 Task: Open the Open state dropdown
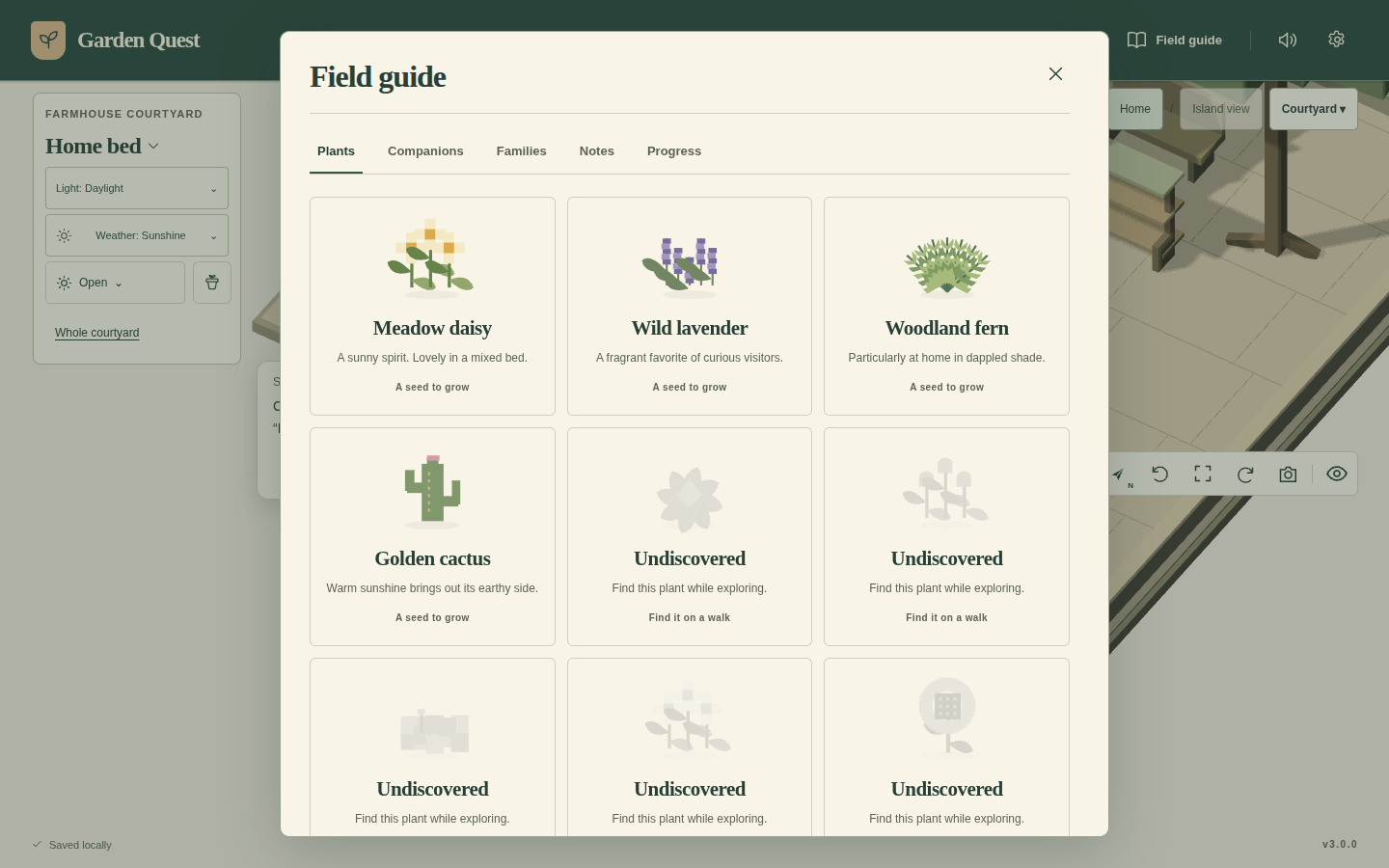coord(115,283)
